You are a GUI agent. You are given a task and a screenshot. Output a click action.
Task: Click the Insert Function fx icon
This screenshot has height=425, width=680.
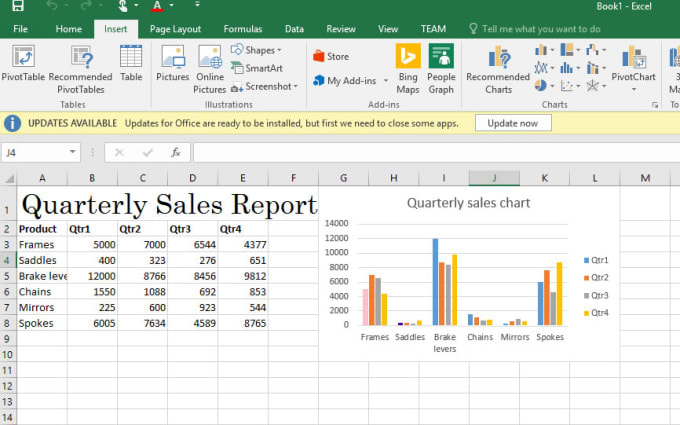(176, 153)
